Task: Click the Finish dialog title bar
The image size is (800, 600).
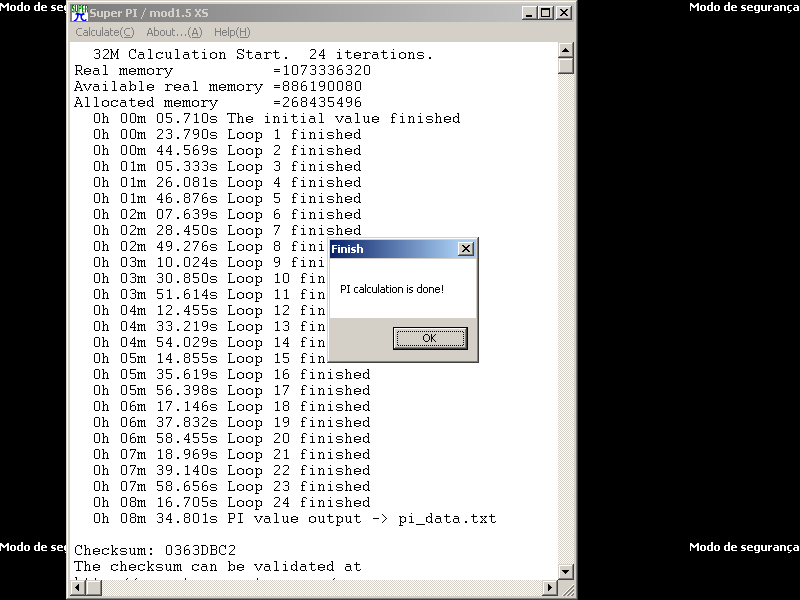Action: (403, 249)
